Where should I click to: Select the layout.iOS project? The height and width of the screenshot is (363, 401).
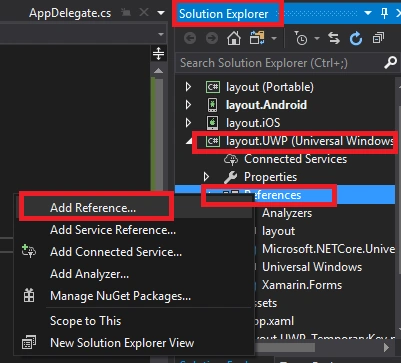(x=253, y=123)
